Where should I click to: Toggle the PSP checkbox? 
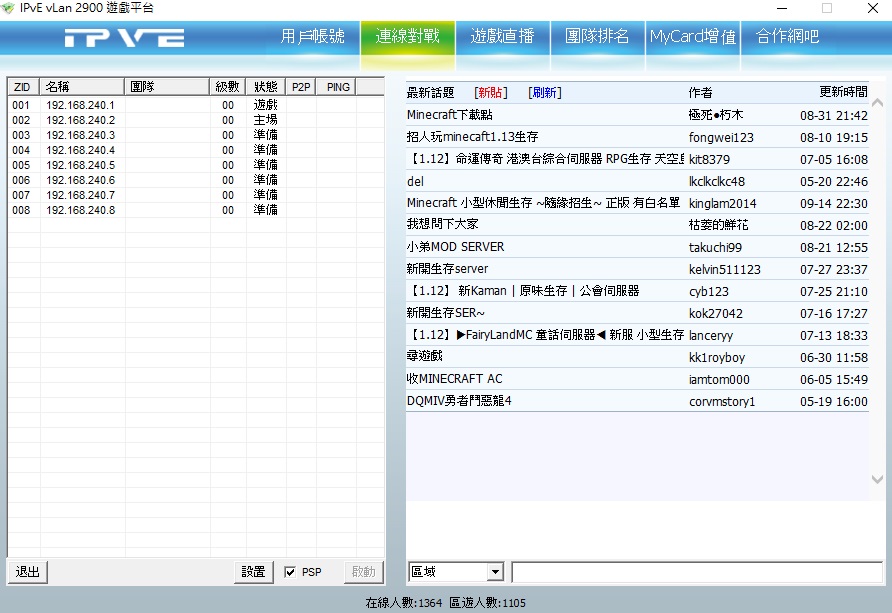[290, 572]
